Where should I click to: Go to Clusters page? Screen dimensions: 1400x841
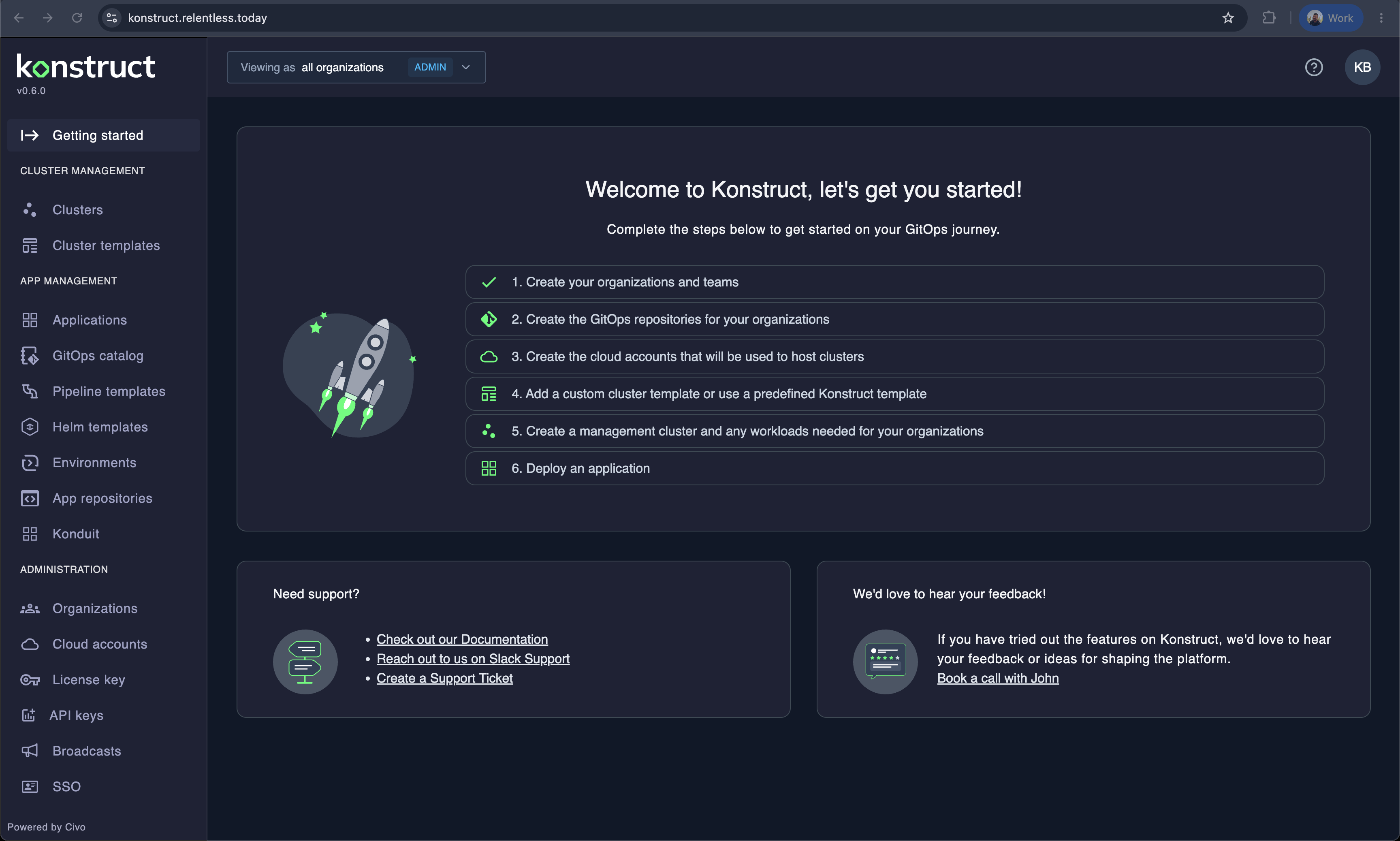pyautogui.click(x=104, y=210)
